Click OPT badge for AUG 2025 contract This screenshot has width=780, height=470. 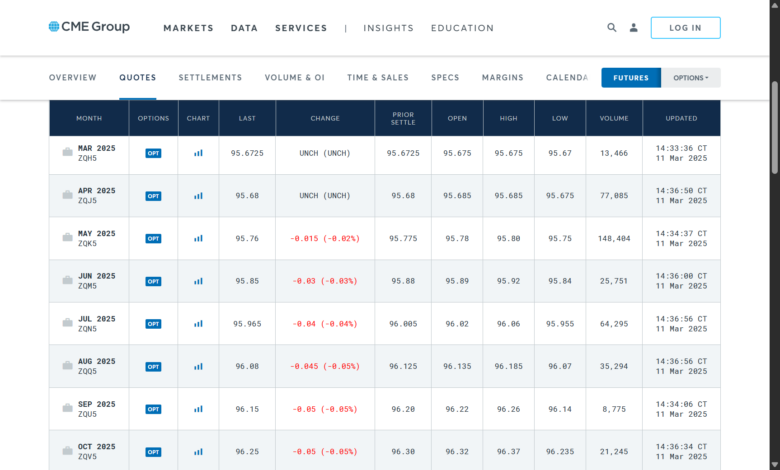(153, 367)
